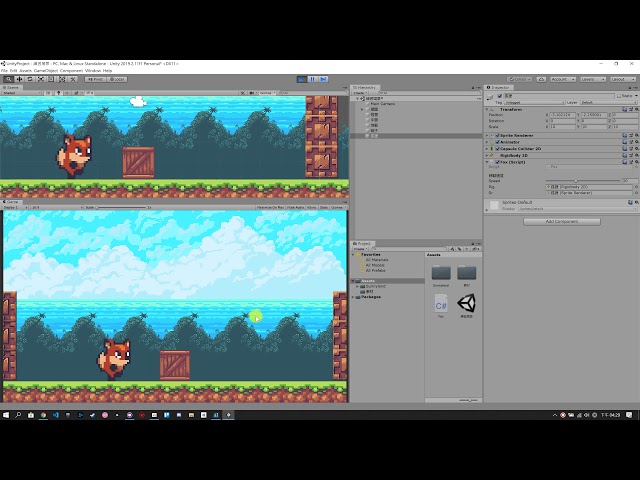
Task: Collapse the Fox (Script) component
Action: (x=487, y=162)
